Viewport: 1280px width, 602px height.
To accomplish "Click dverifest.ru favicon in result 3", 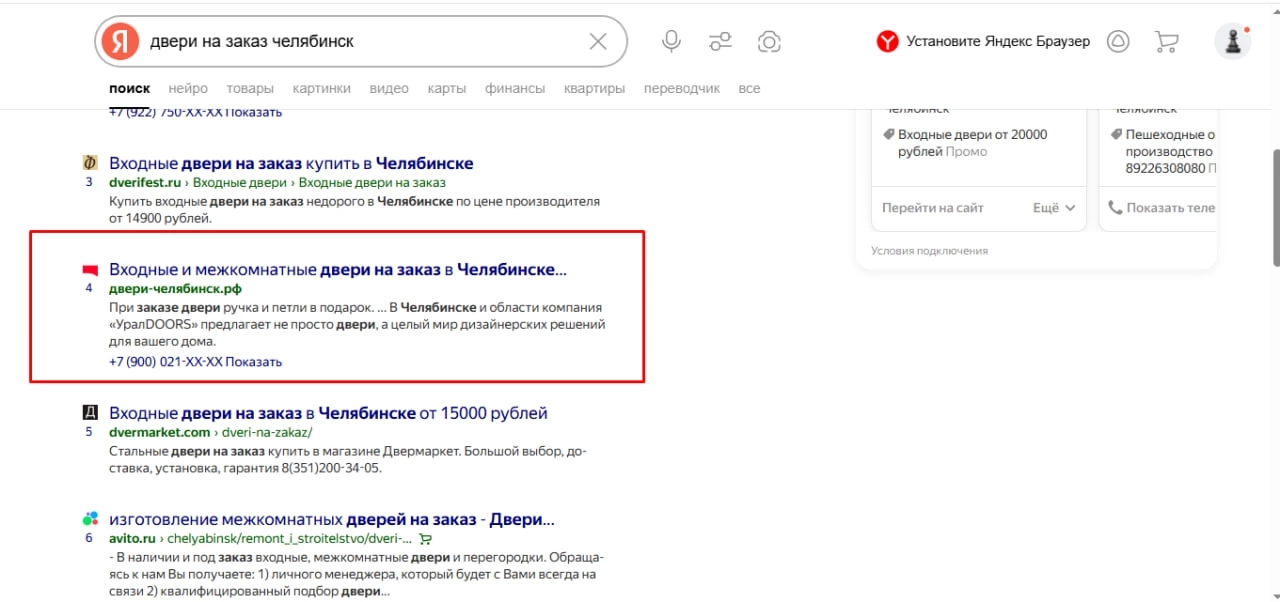I will coord(89,163).
